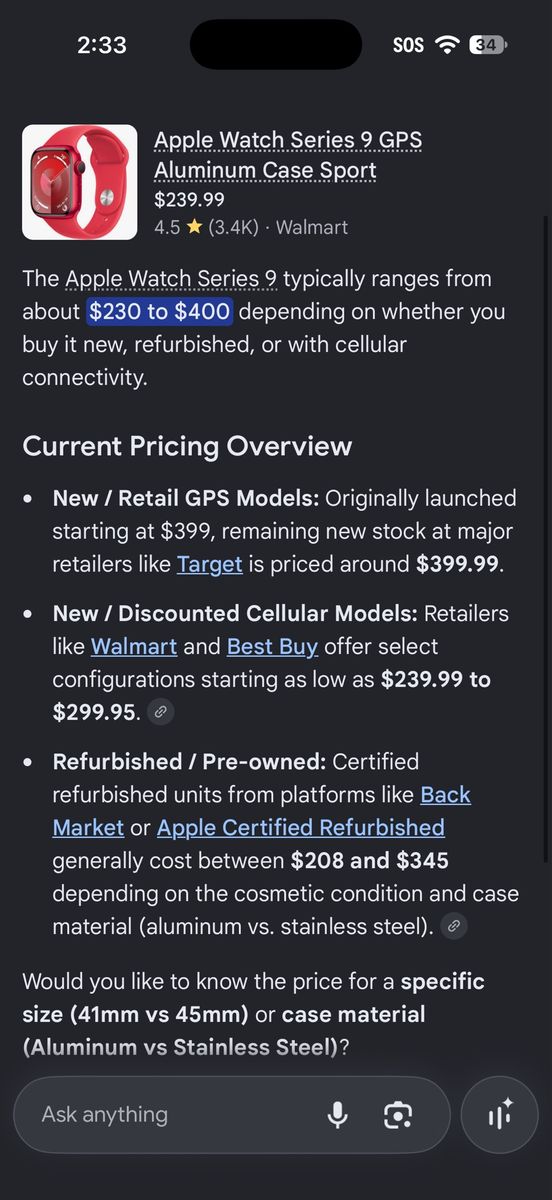The width and height of the screenshot is (552, 1200).
Task: Open source link icon after $299.95
Action: point(160,712)
